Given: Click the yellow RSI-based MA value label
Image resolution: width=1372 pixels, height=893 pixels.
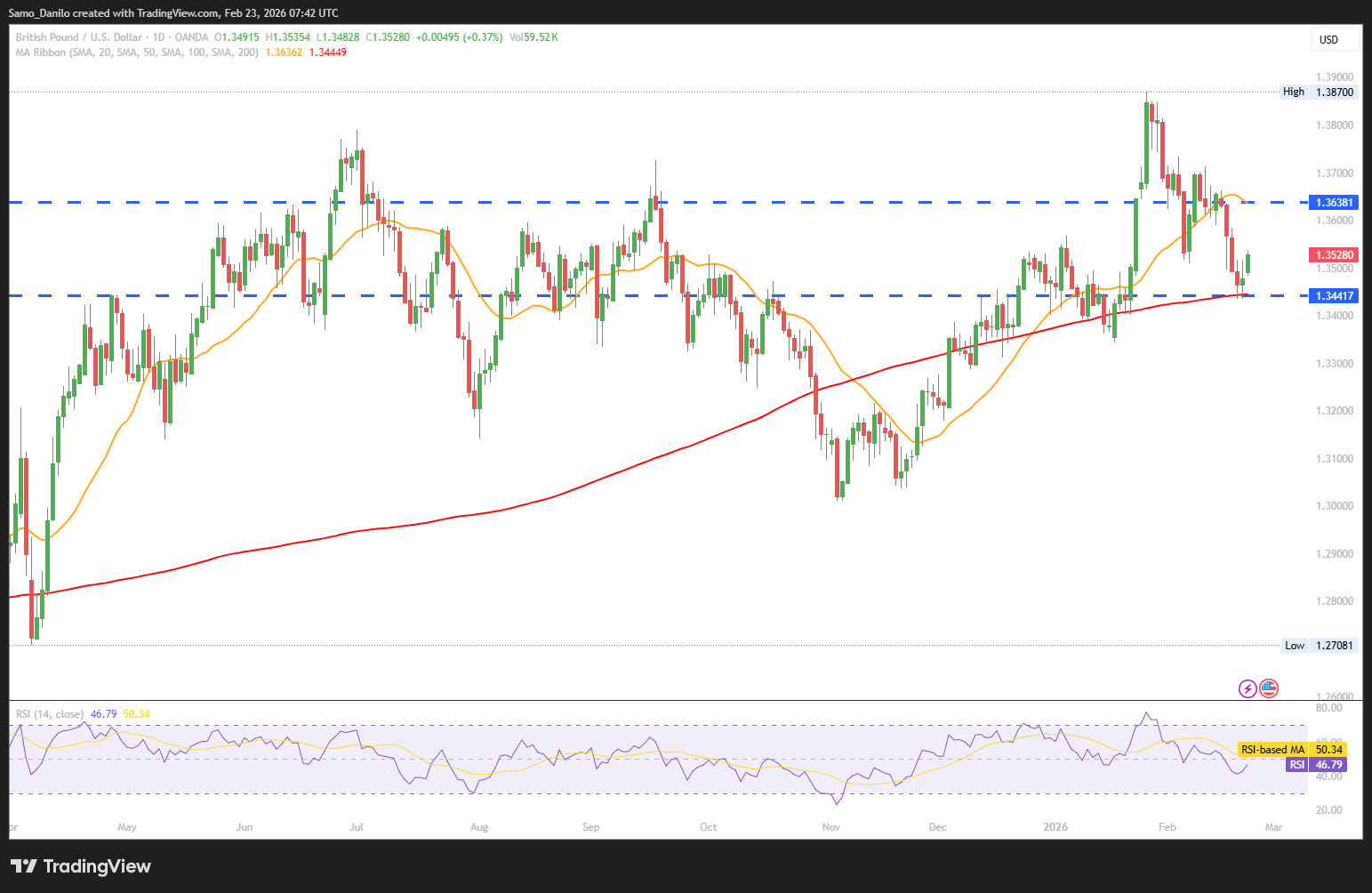Looking at the screenshot, I should point(1291,750).
